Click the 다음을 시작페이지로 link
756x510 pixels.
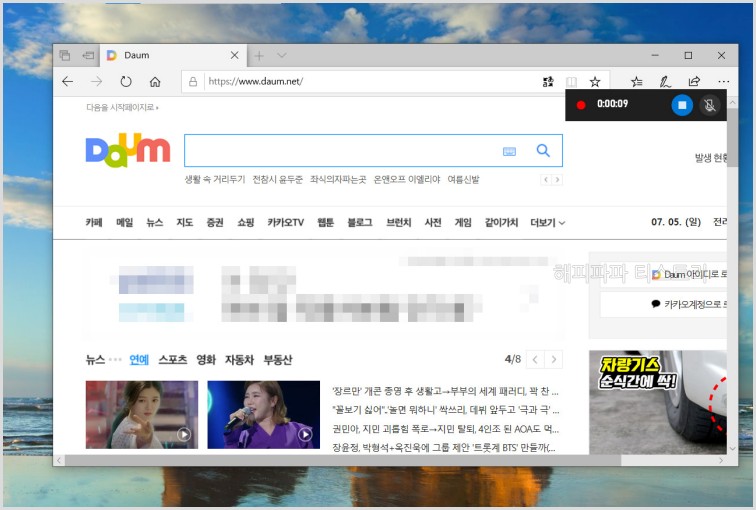pos(122,107)
